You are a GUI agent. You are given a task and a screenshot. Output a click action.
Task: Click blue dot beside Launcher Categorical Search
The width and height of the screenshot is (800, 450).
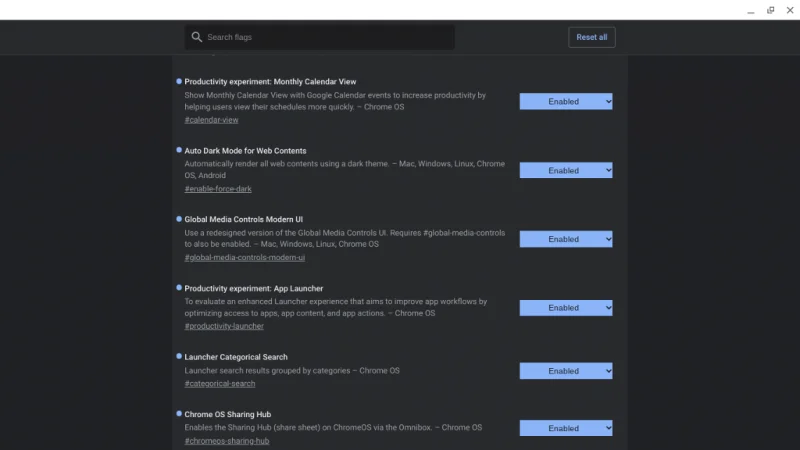[179, 356]
